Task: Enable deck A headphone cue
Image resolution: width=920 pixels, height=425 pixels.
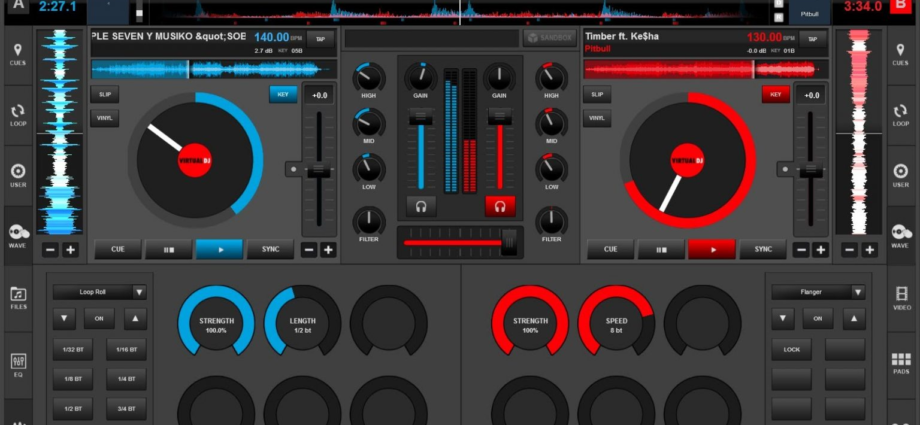Action: coord(421,206)
